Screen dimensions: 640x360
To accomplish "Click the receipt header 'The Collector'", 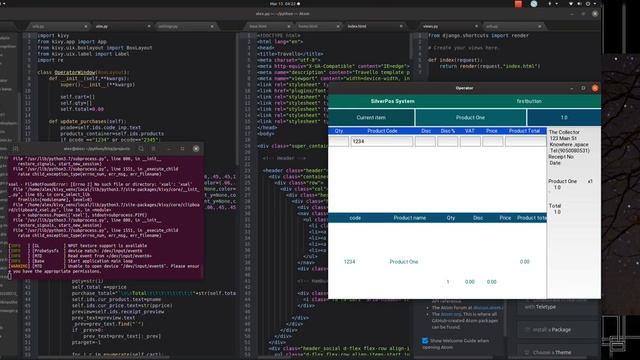I will click(x=564, y=132).
